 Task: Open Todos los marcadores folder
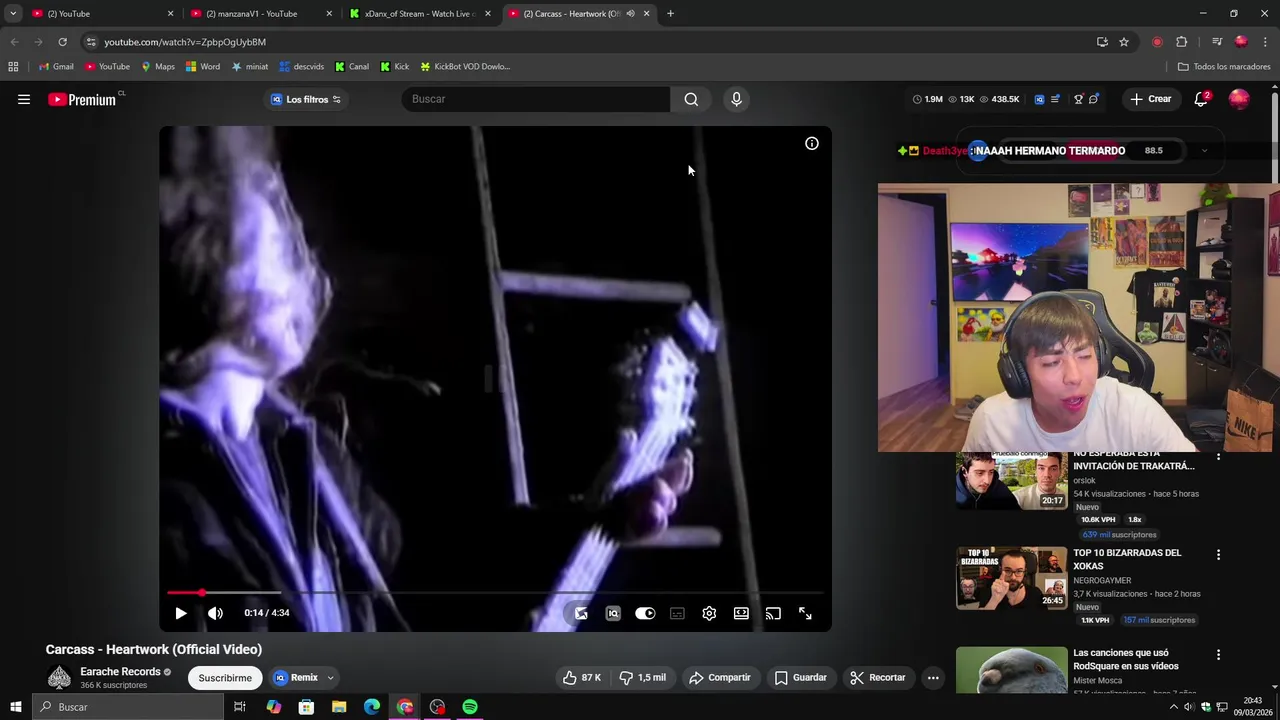coord(1224,67)
